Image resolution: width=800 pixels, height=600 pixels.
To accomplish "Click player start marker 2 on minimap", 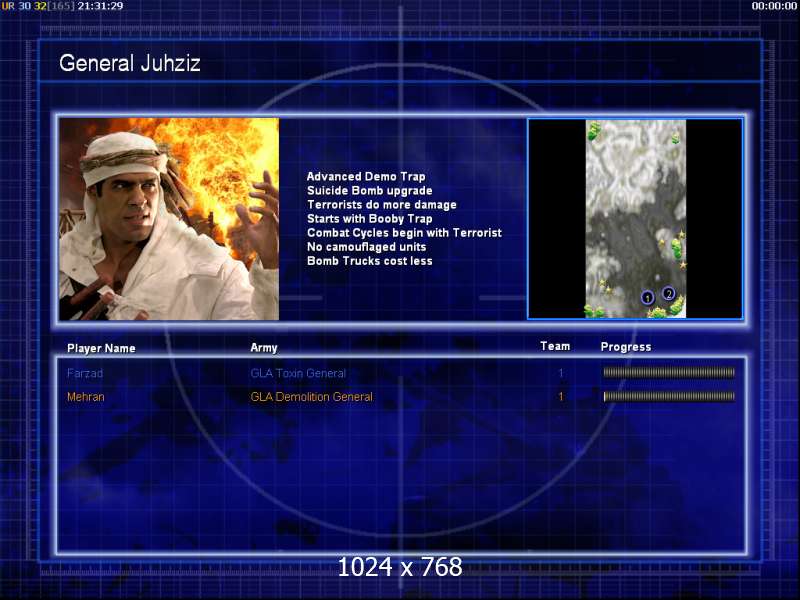I will pyautogui.click(x=668, y=293).
